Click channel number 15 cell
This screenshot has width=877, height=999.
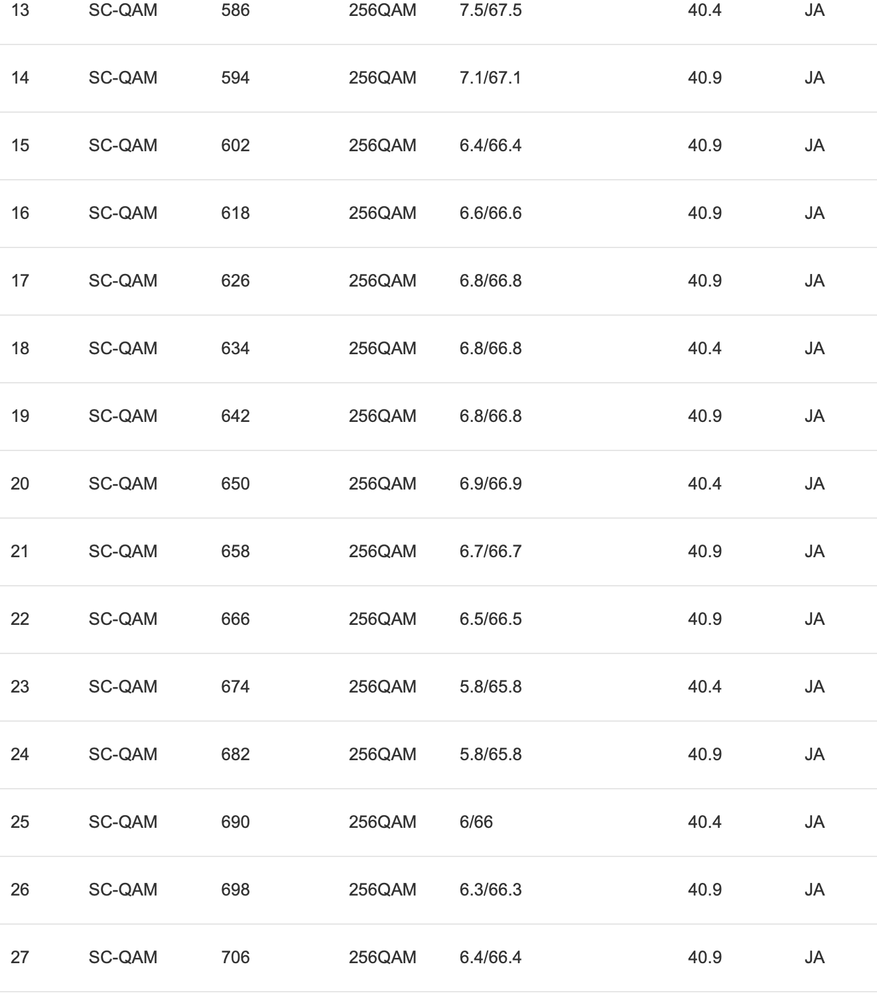(20, 146)
